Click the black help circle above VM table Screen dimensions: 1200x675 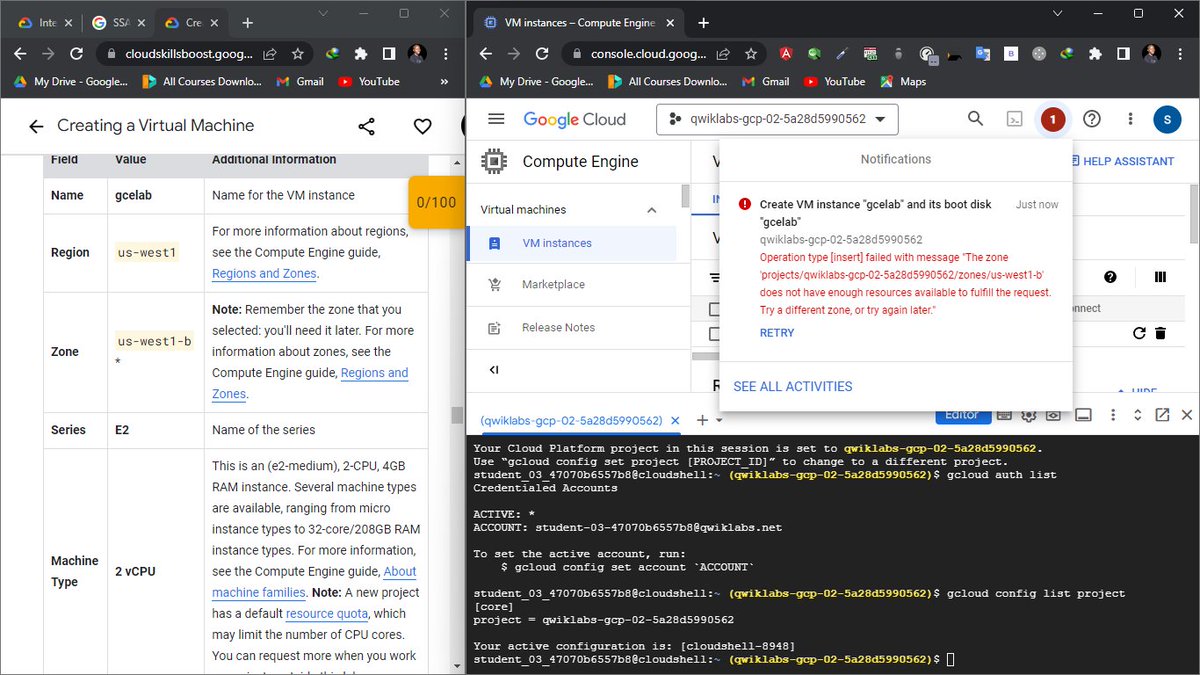tap(1110, 277)
